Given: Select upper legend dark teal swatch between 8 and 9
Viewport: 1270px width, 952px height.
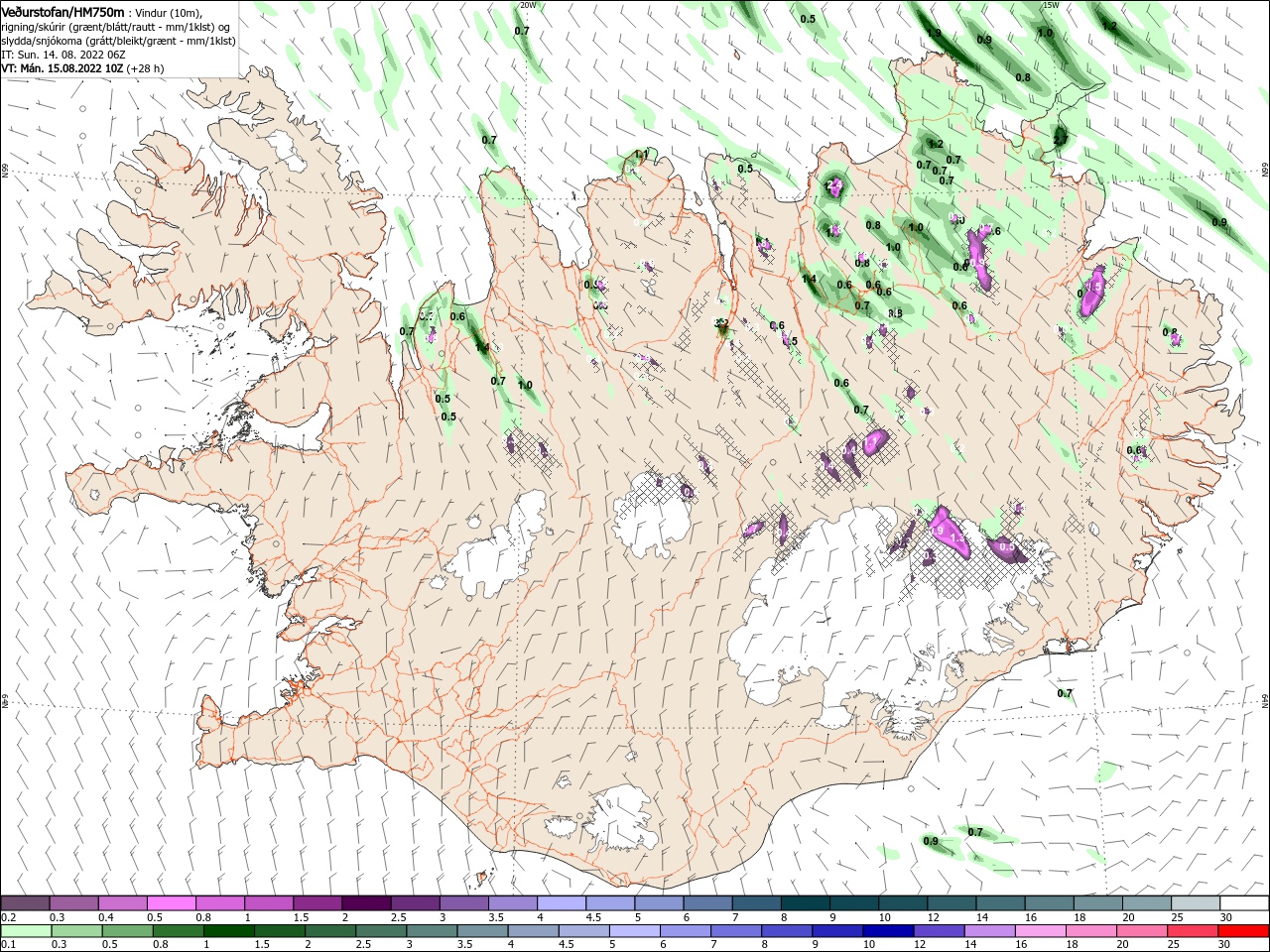Looking at the screenshot, I should tap(804, 903).
